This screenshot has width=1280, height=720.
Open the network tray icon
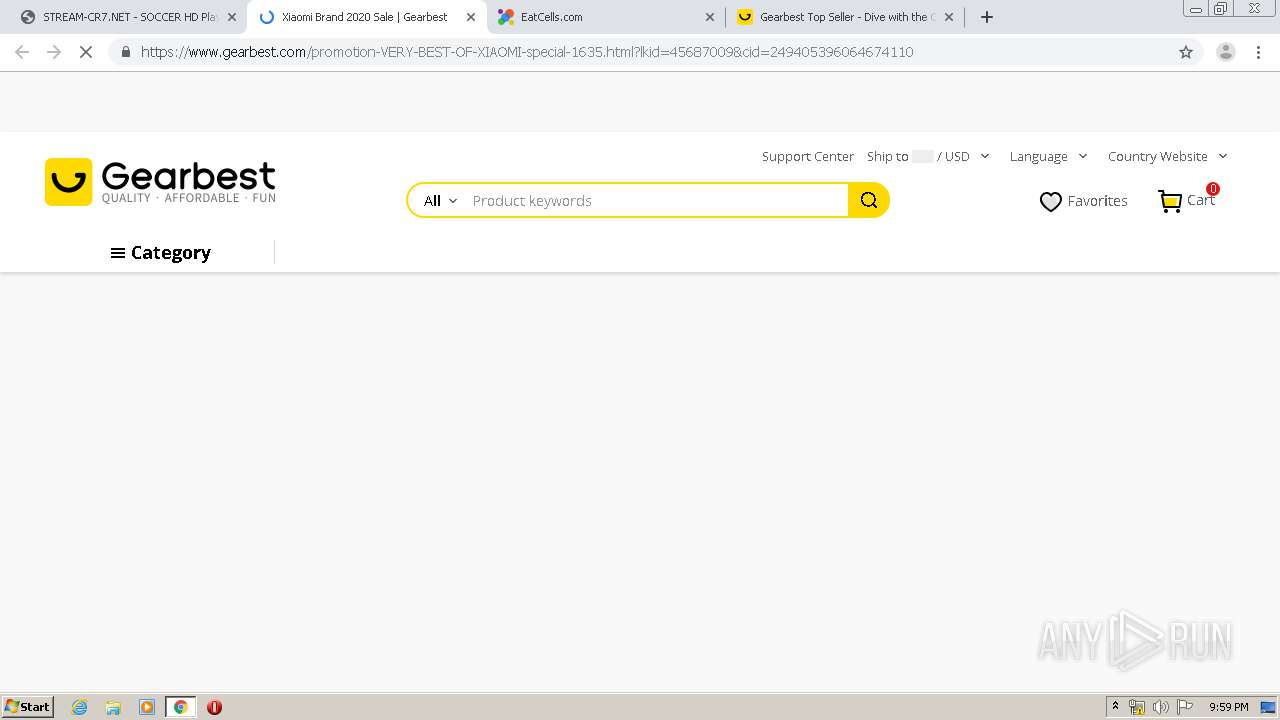click(1137, 707)
